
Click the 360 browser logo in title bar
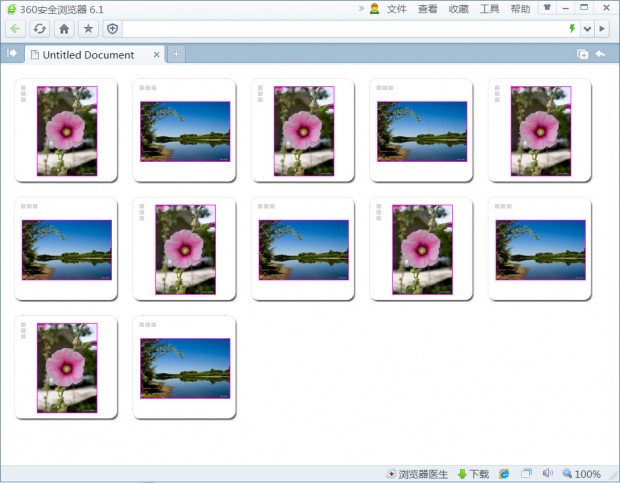click(x=12, y=9)
